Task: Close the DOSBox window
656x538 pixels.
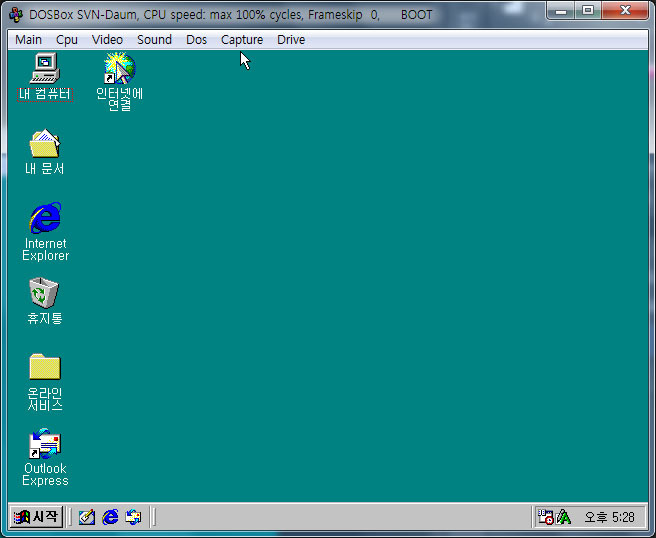Action: tap(625, 10)
